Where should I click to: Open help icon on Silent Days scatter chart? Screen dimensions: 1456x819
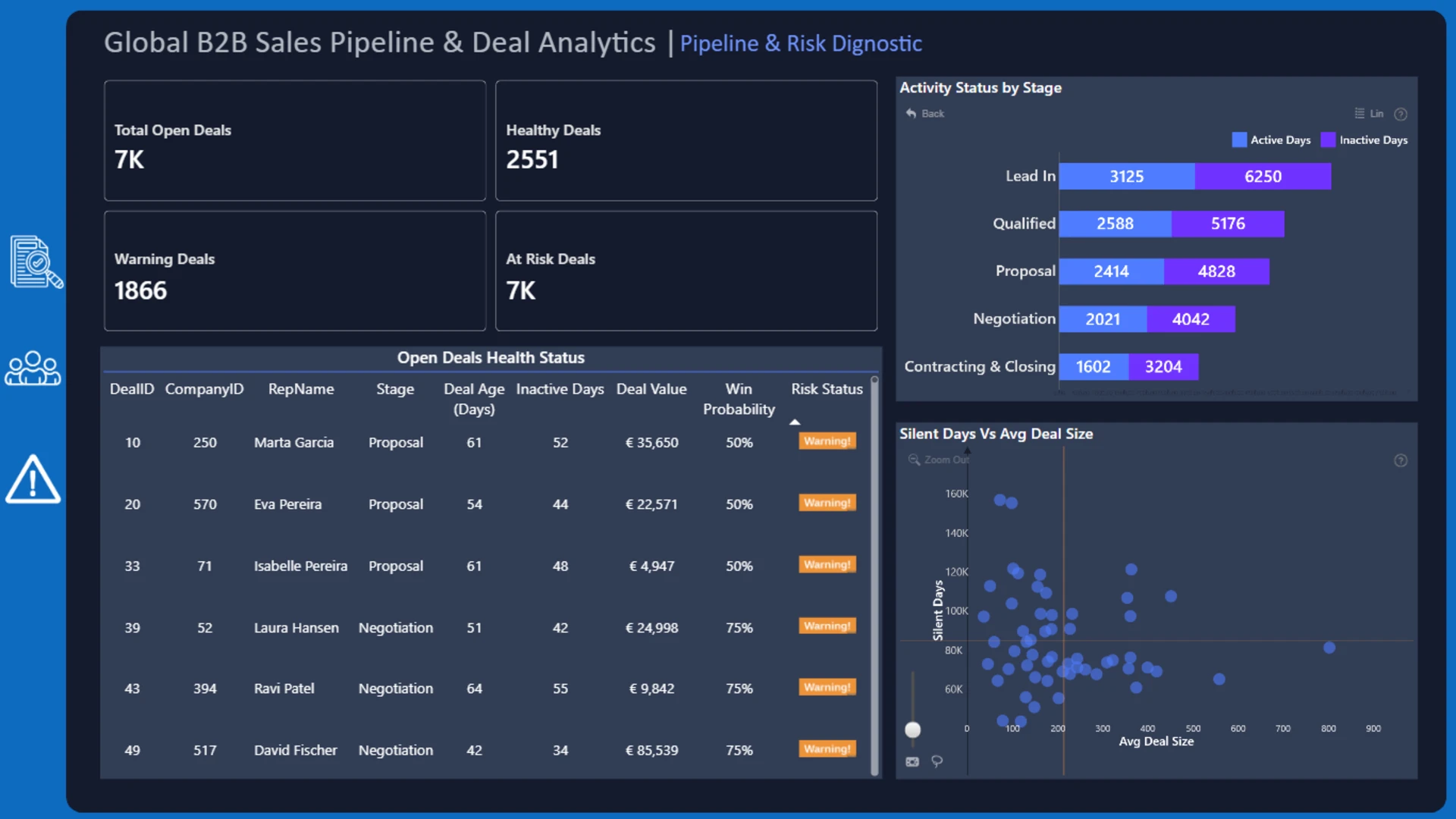pos(1401,460)
